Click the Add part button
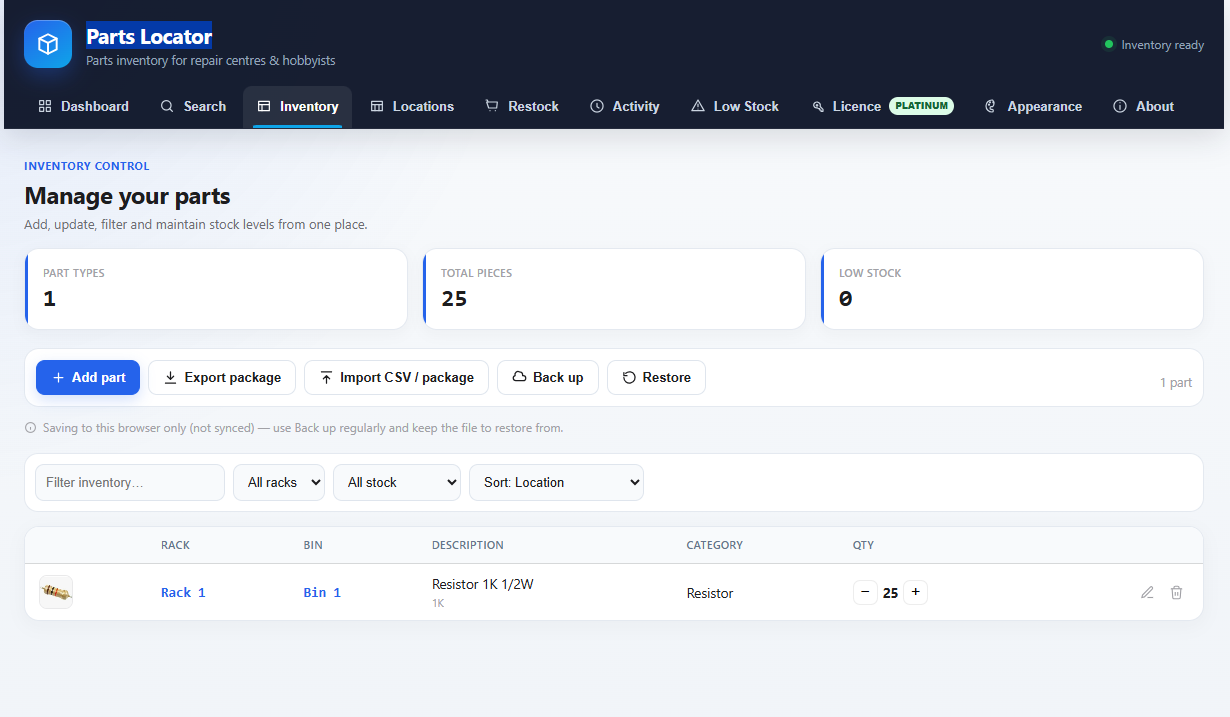Screen dimensions: 1230x717 pyautogui.click(x=88, y=377)
